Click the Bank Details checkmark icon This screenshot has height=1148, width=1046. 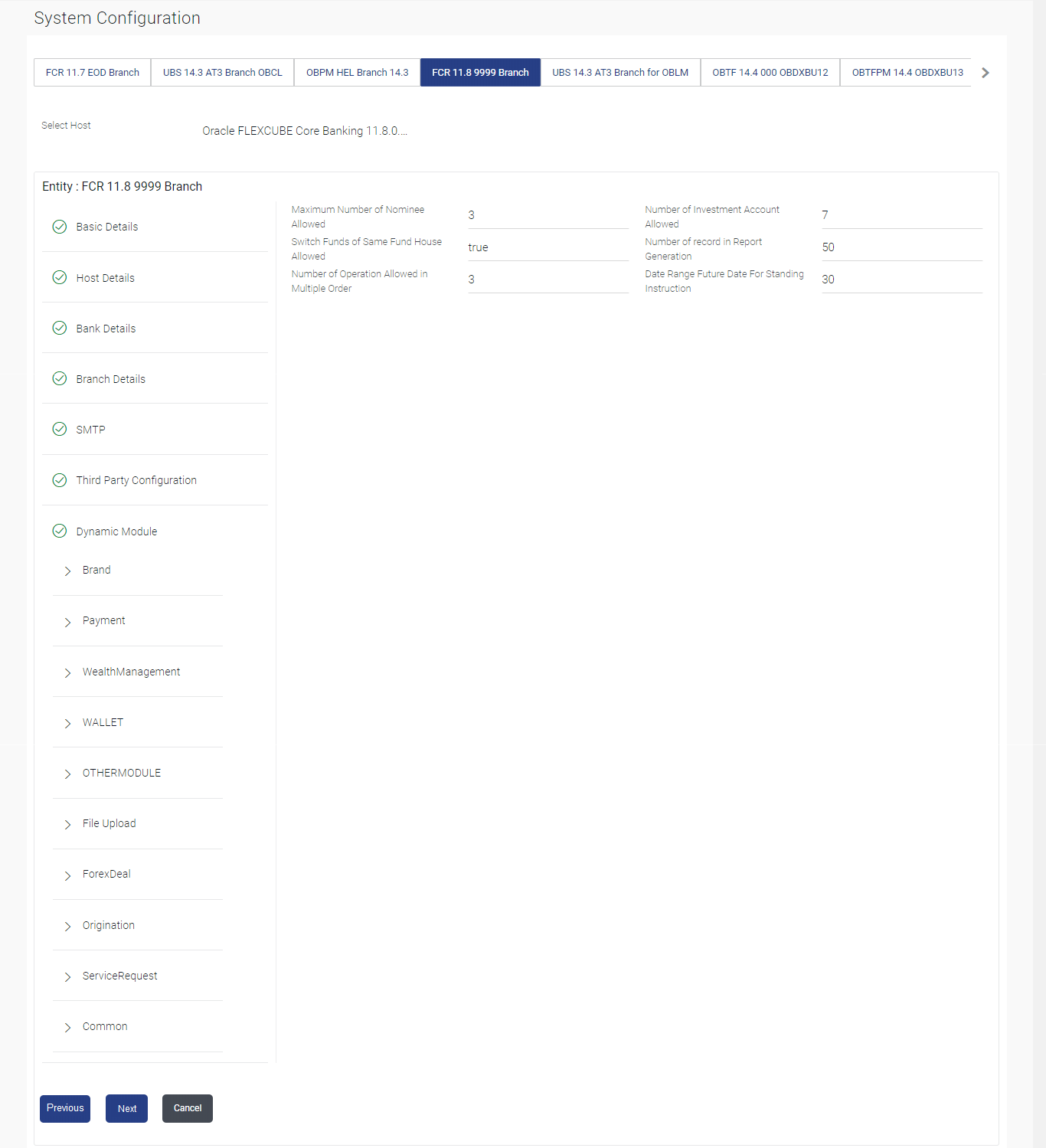(x=60, y=328)
